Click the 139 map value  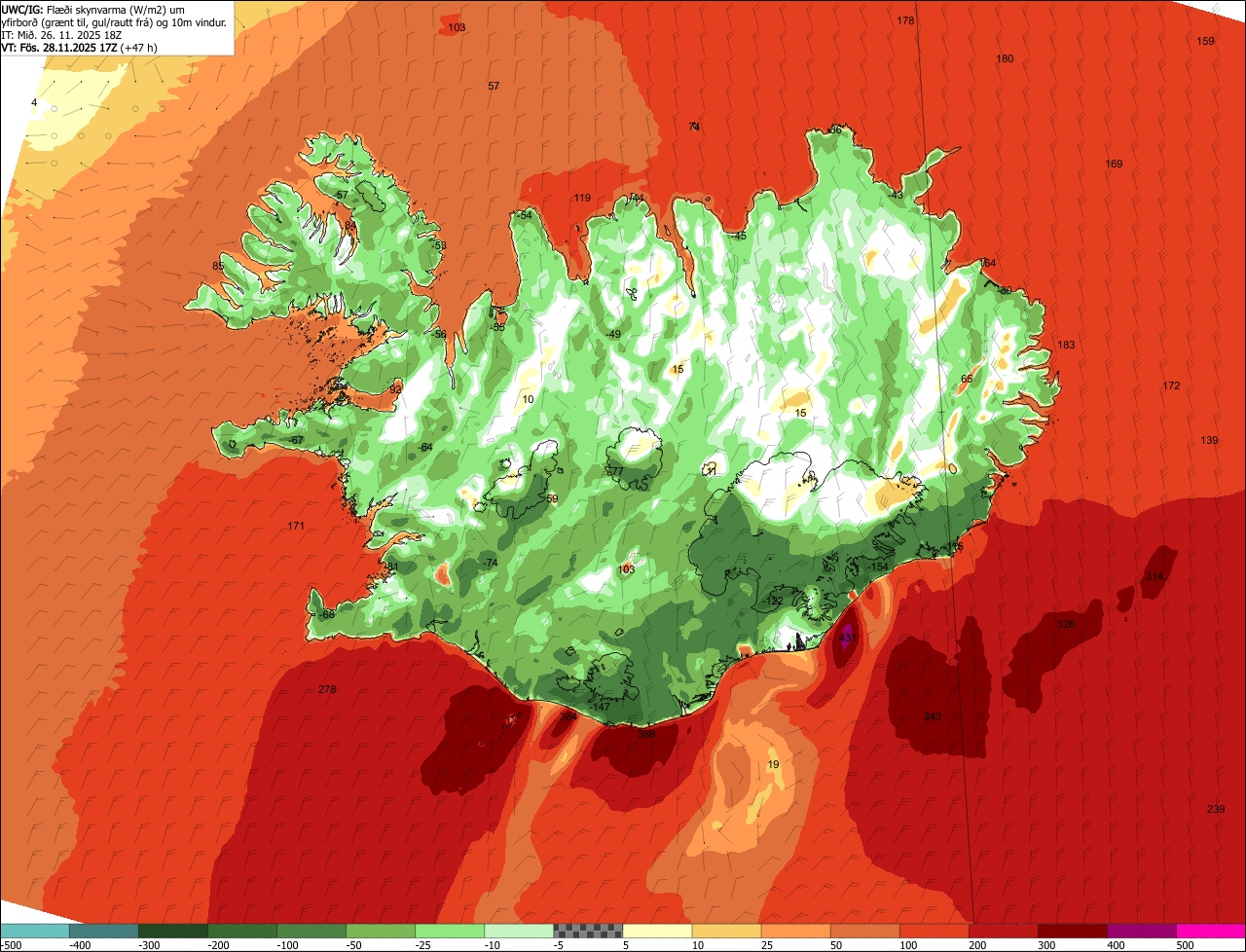1209,440
